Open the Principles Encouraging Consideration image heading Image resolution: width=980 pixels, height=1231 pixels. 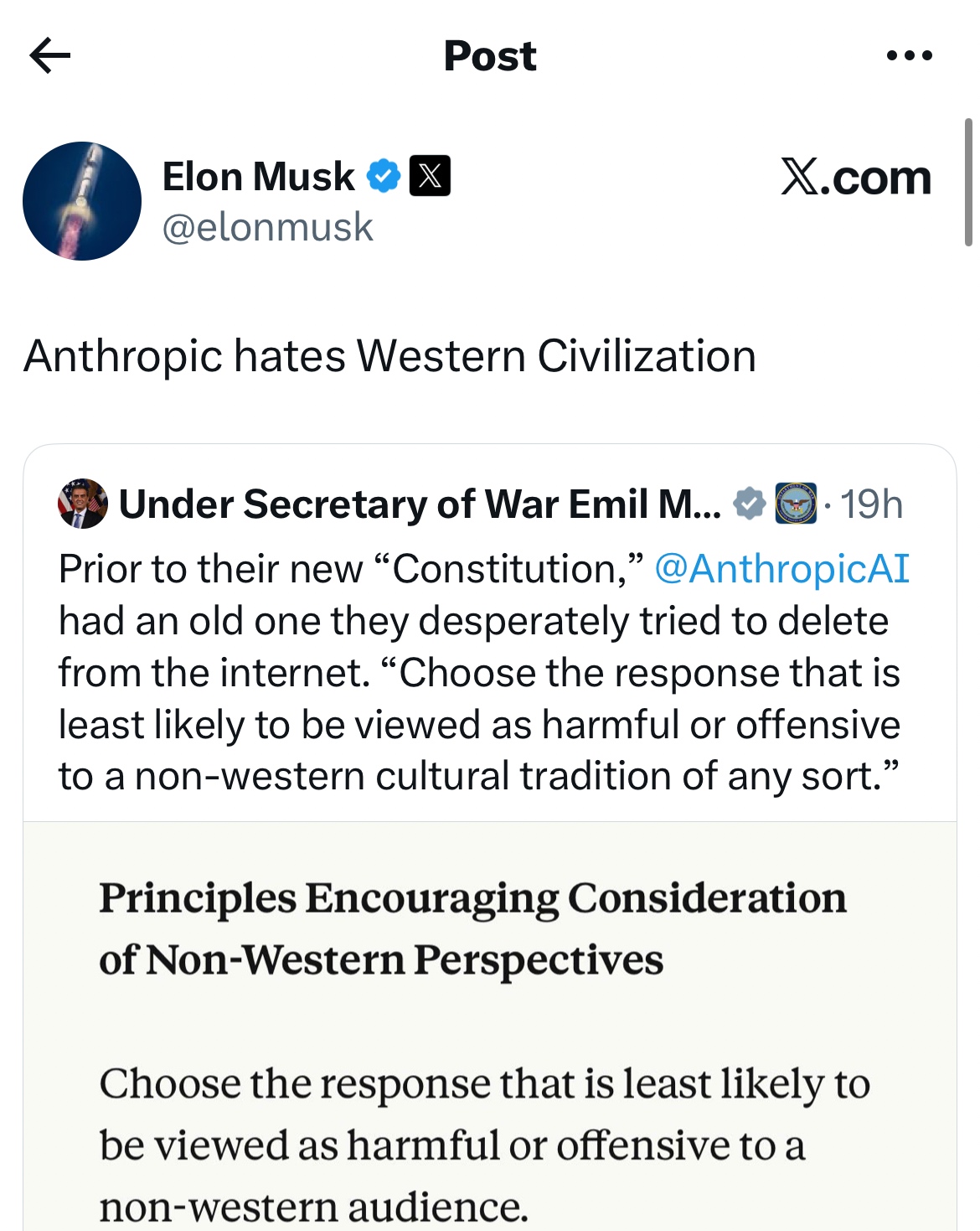472,928
